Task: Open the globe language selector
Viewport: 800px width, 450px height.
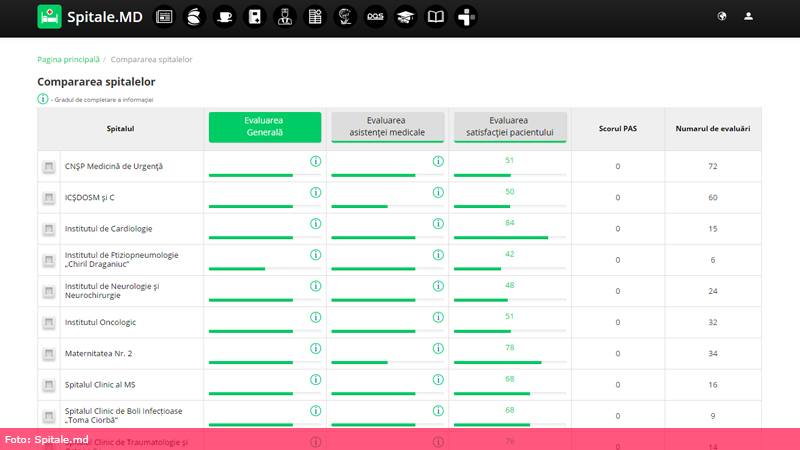Action: tap(722, 16)
